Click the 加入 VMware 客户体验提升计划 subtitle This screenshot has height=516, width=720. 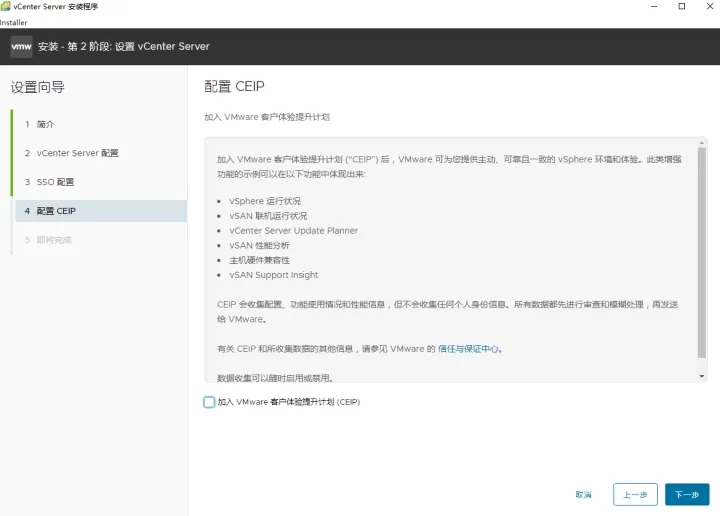[267, 117]
